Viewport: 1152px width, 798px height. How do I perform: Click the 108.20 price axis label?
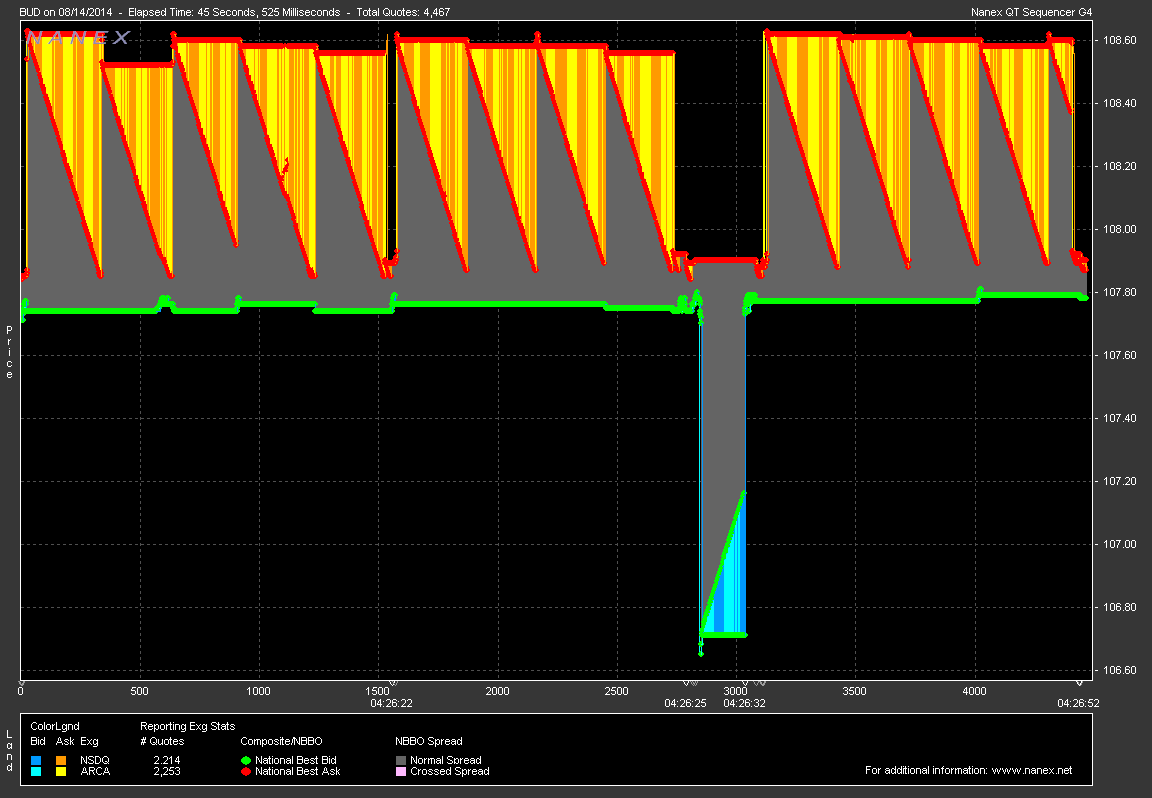1120,166
